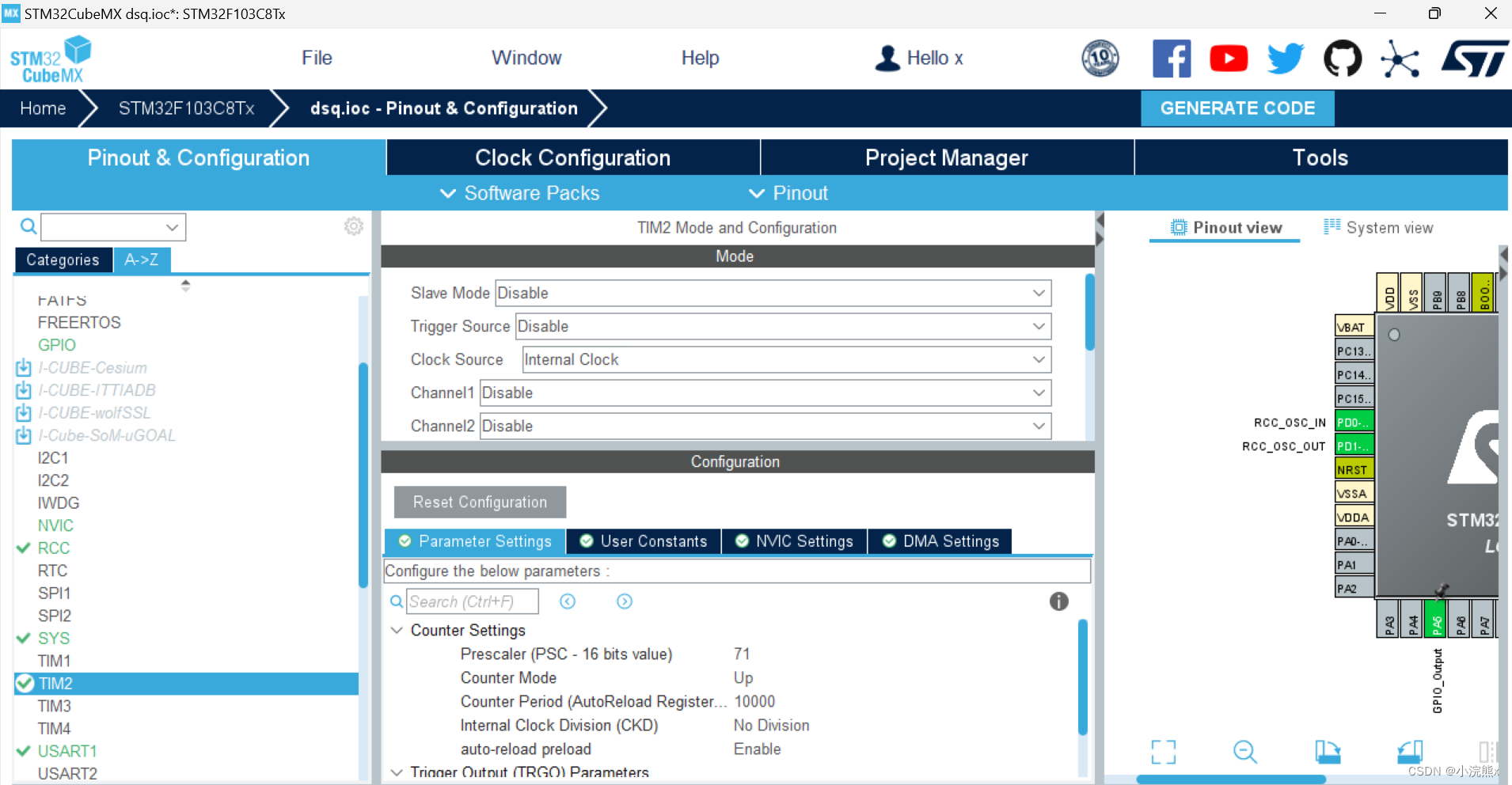Open the Twitter link icon
Image resolution: width=1512 pixels, height=785 pixels.
[x=1286, y=59]
